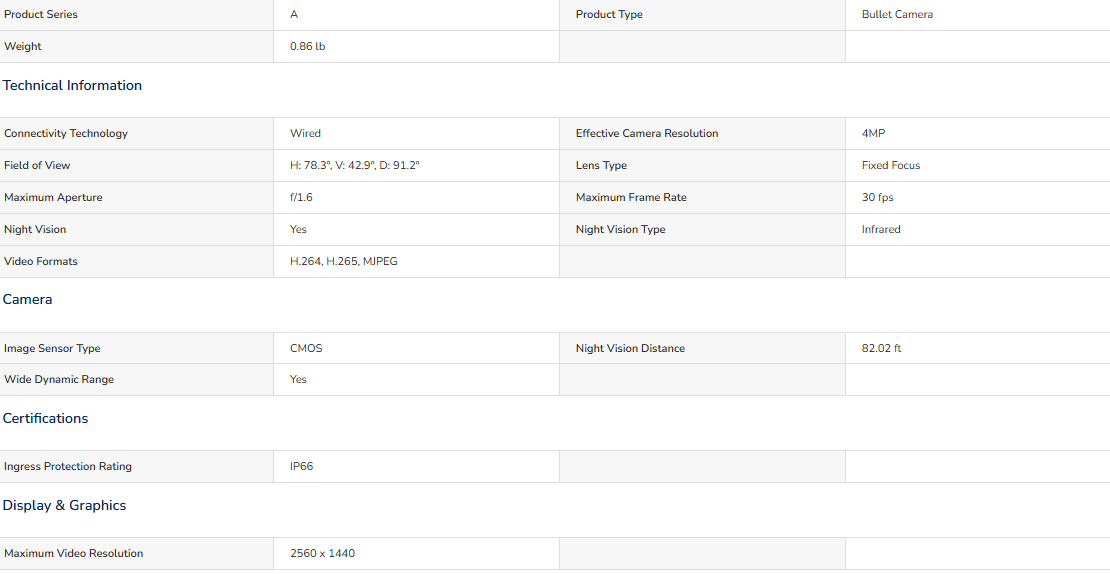Click the Field of View values

coord(355,165)
